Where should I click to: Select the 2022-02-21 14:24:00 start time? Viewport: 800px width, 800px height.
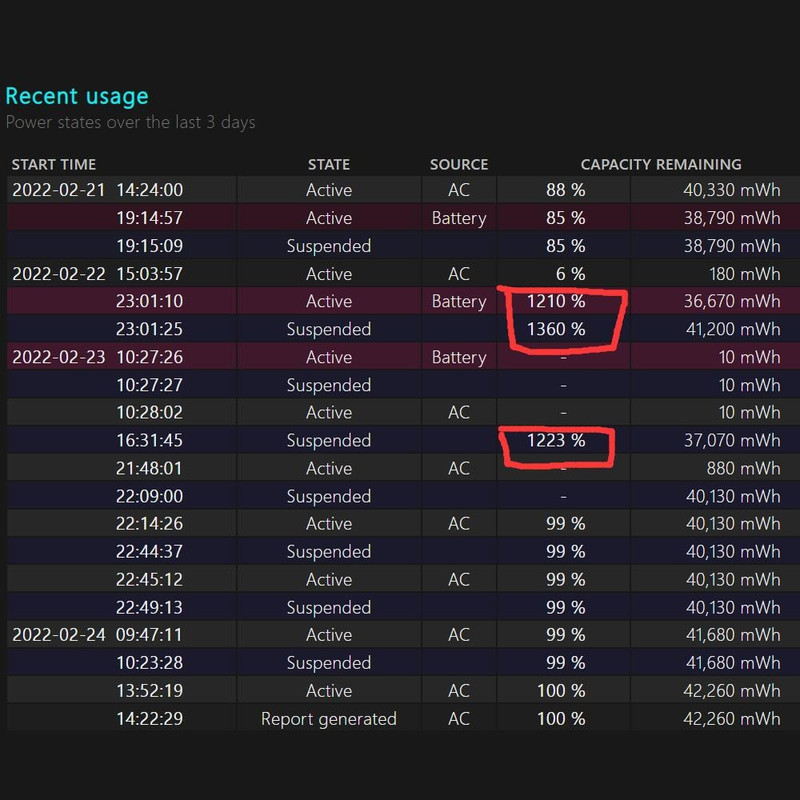pos(97,190)
